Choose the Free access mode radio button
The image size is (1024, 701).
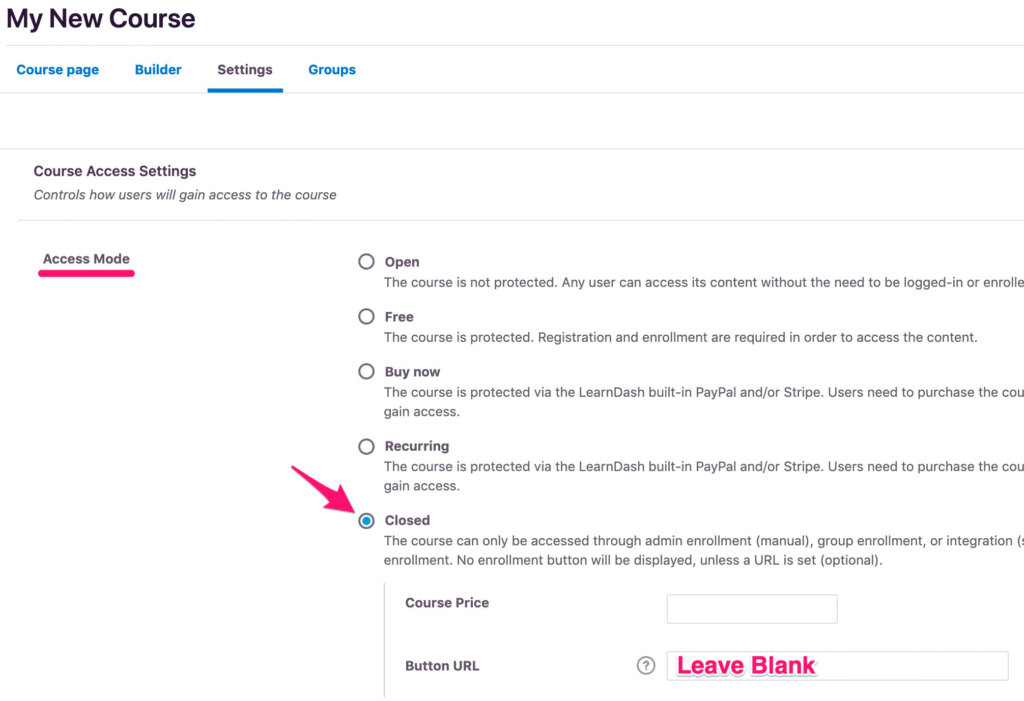pyautogui.click(x=367, y=317)
